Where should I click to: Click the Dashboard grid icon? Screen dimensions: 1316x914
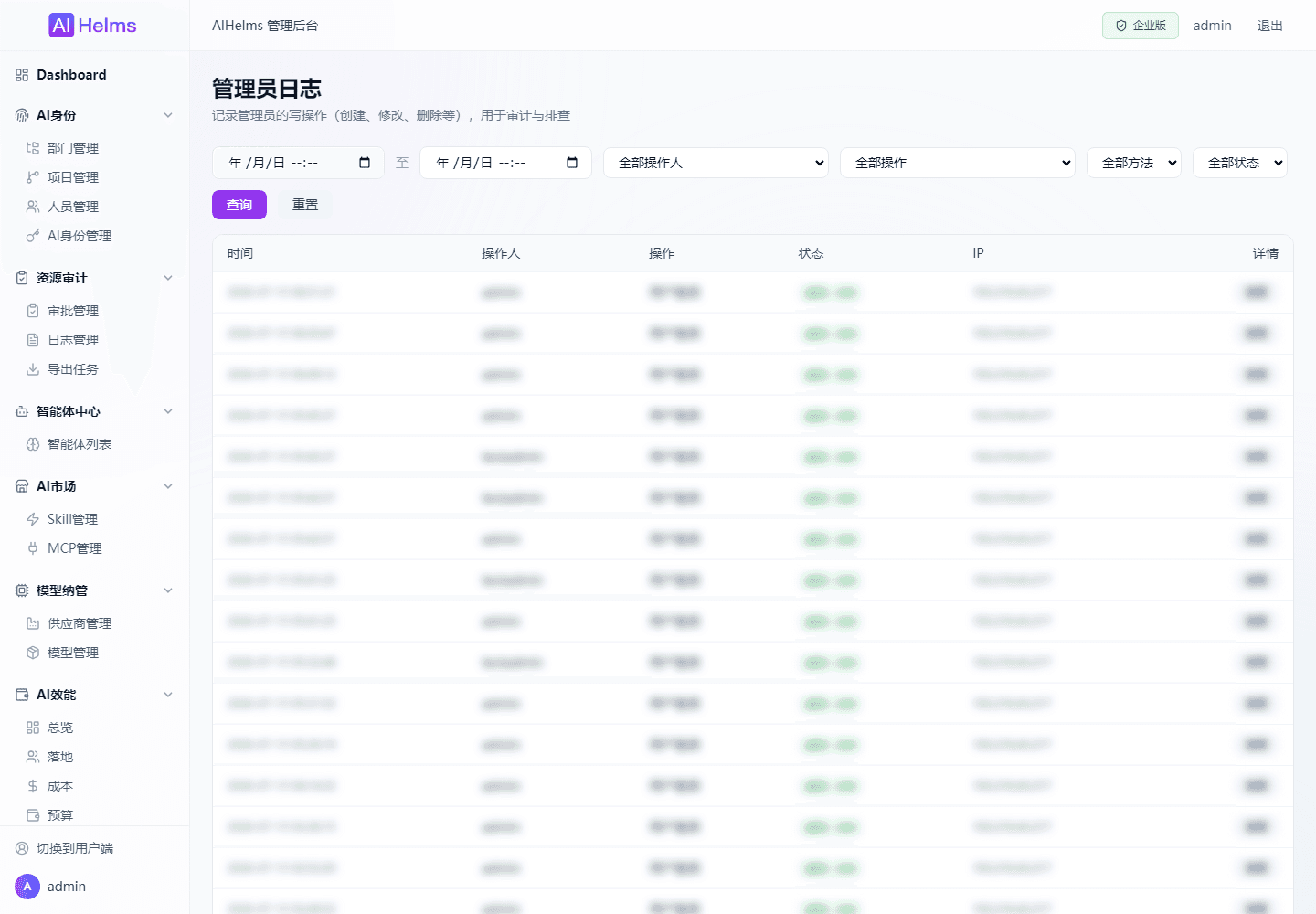[22, 75]
